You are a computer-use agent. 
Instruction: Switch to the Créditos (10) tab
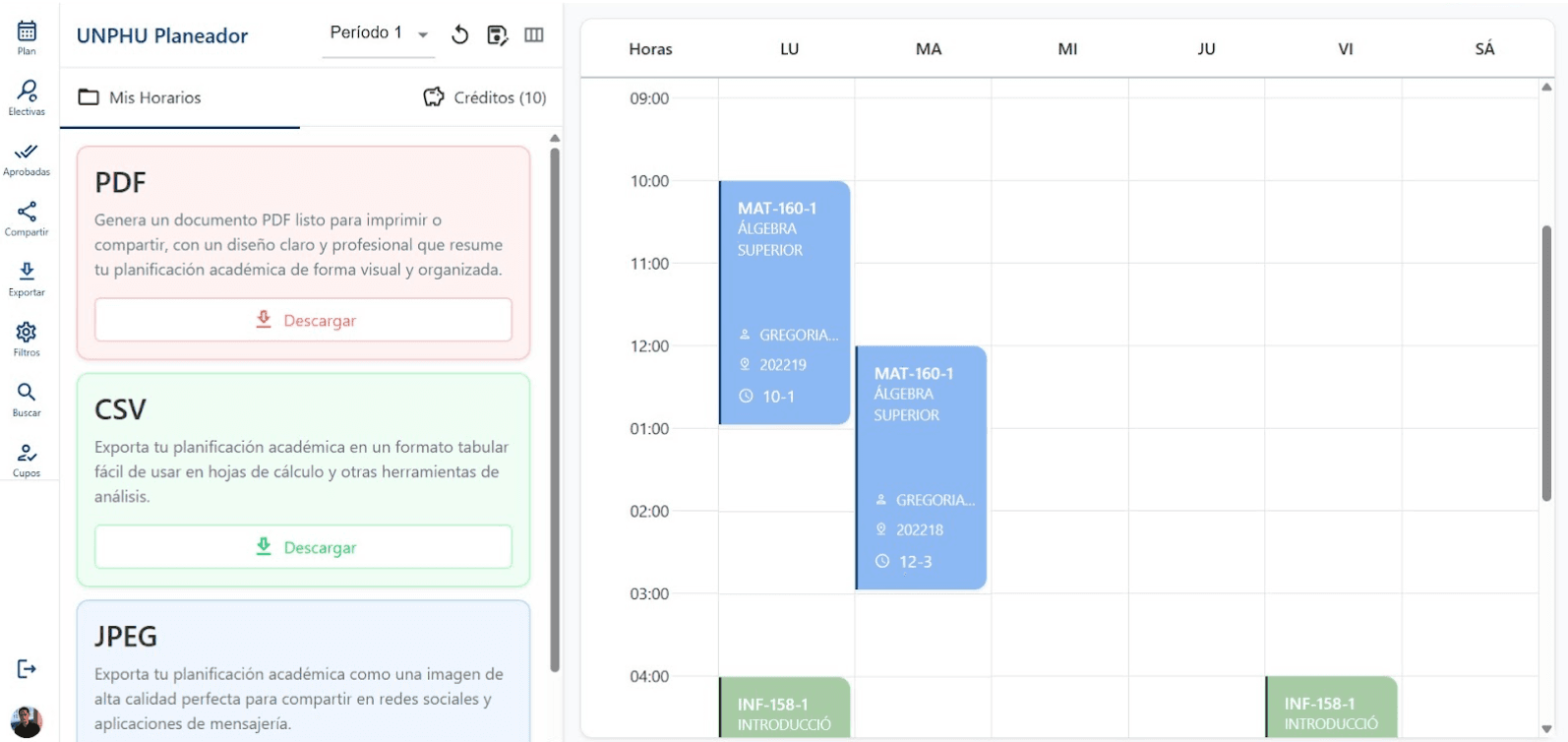click(x=485, y=97)
